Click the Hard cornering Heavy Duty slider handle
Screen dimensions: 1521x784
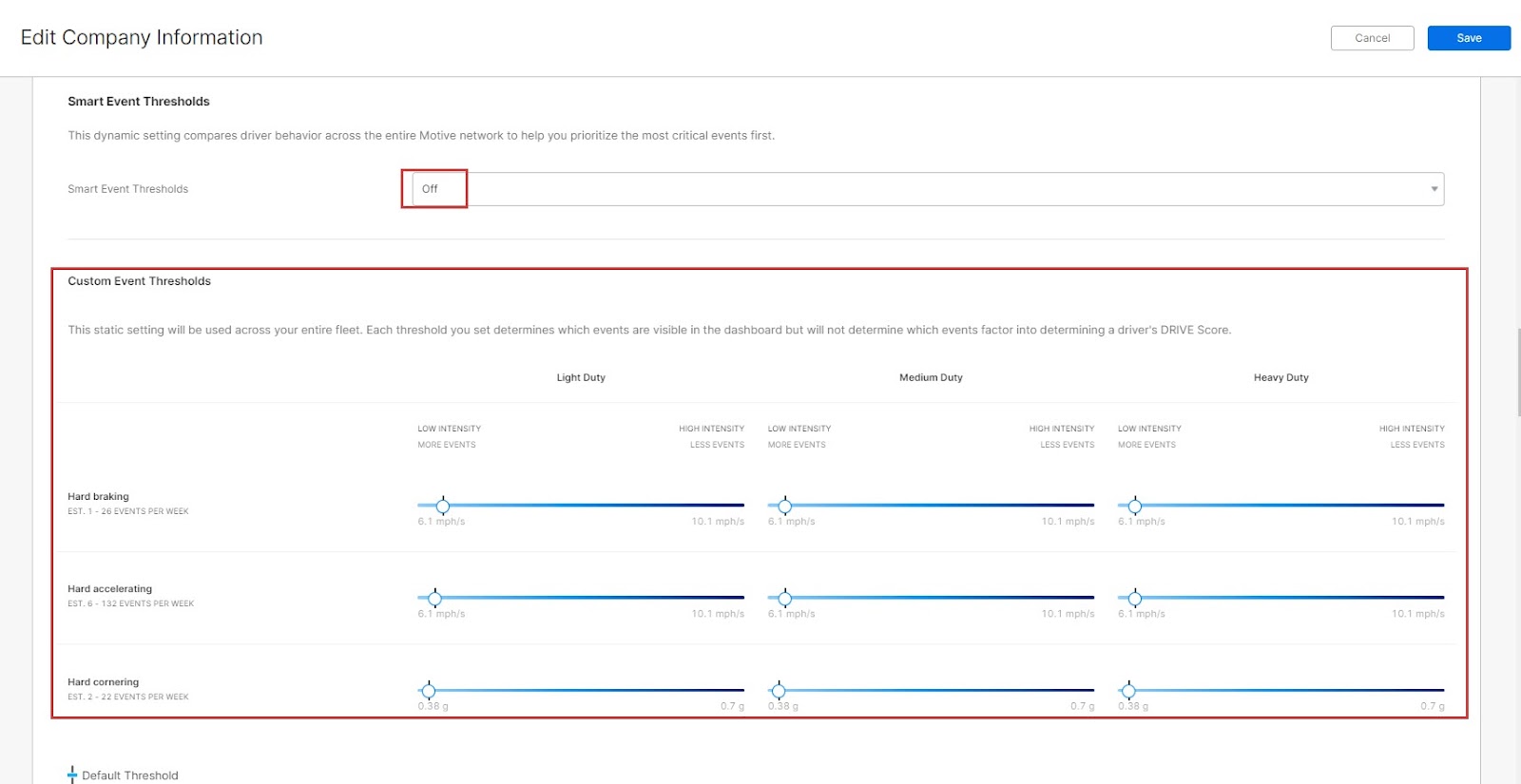point(1127,691)
